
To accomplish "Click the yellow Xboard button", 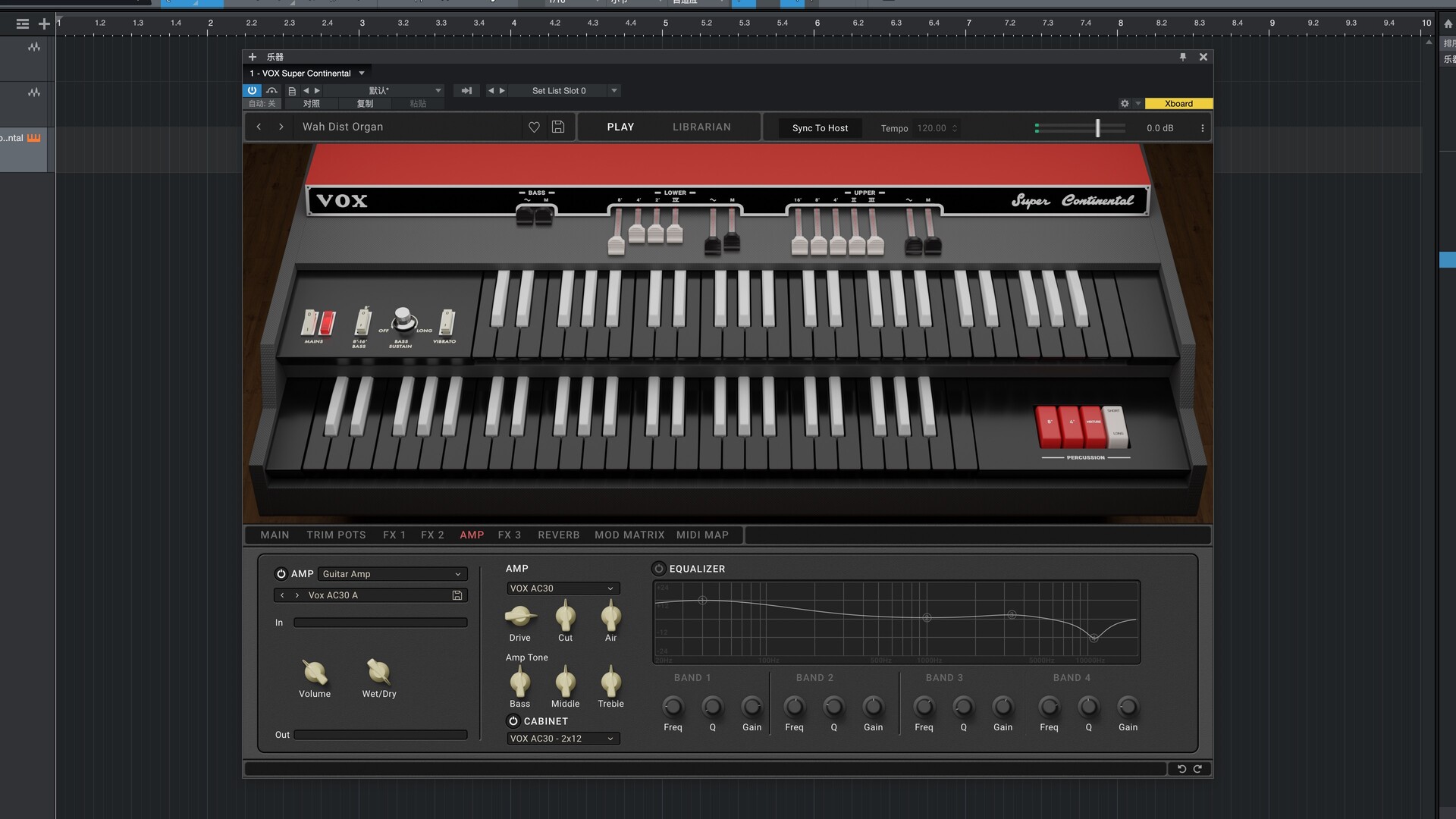I will [1178, 104].
